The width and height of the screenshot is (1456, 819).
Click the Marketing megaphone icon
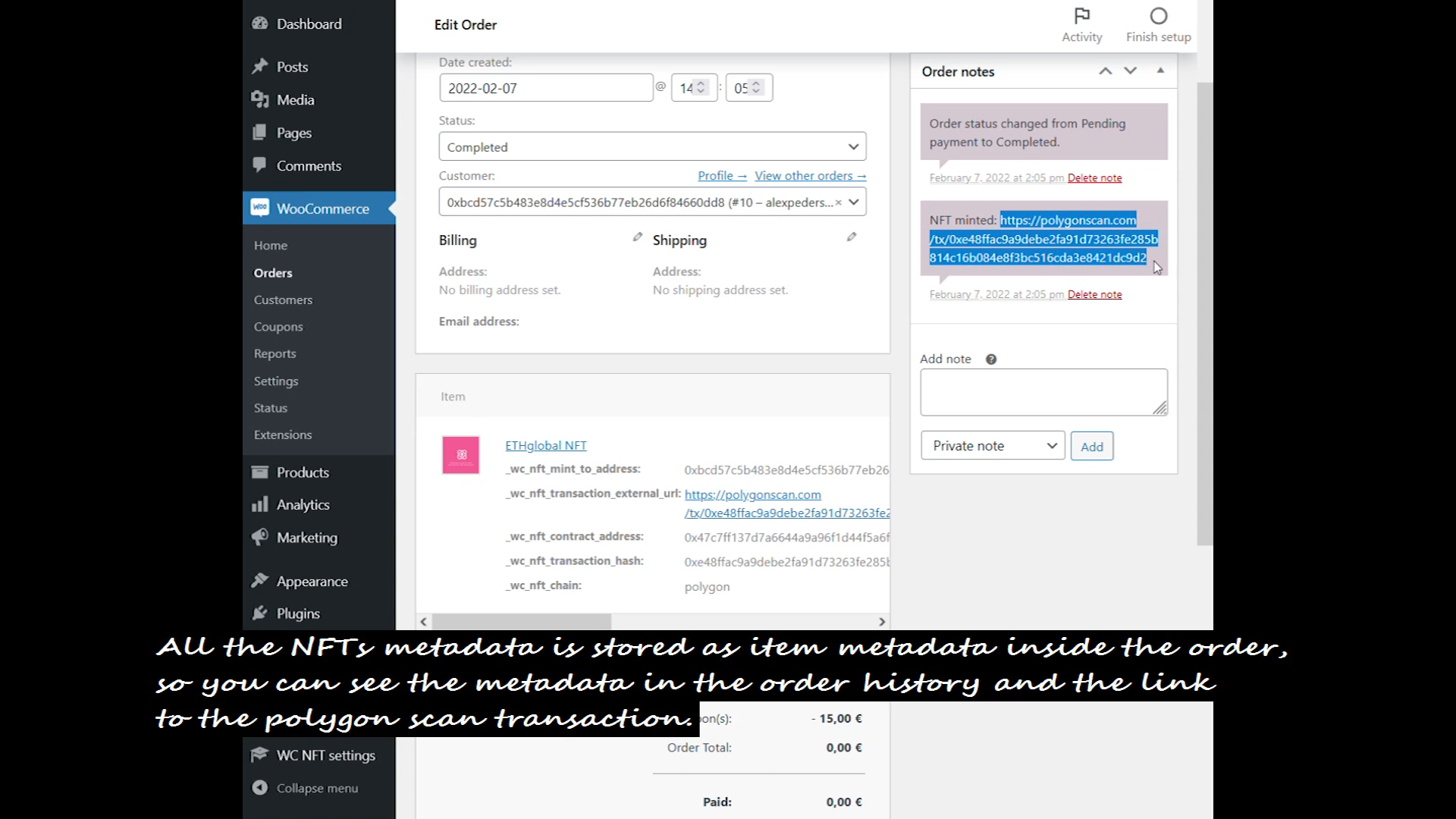(260, 537)
